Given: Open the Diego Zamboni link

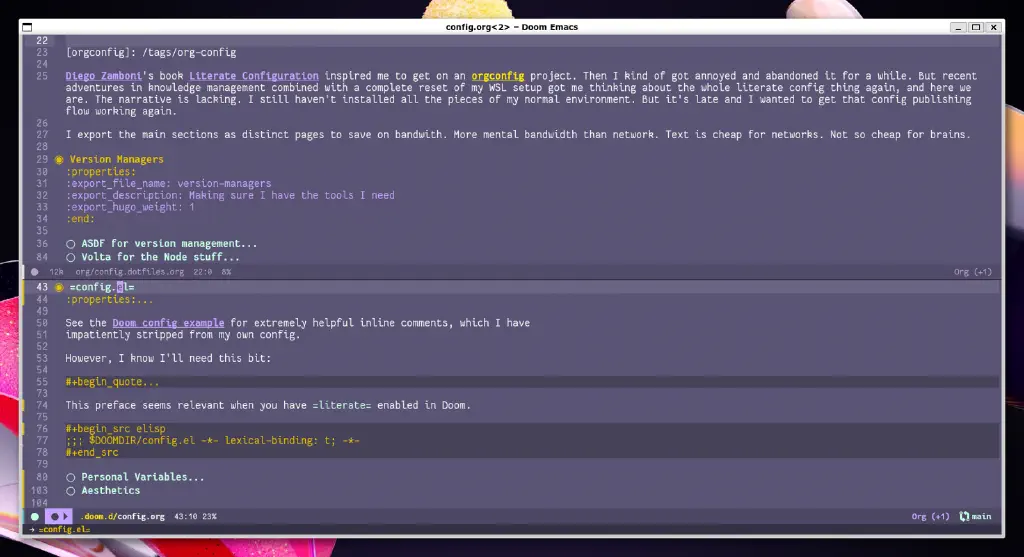Looking at the screenshot, I should 103,76.
